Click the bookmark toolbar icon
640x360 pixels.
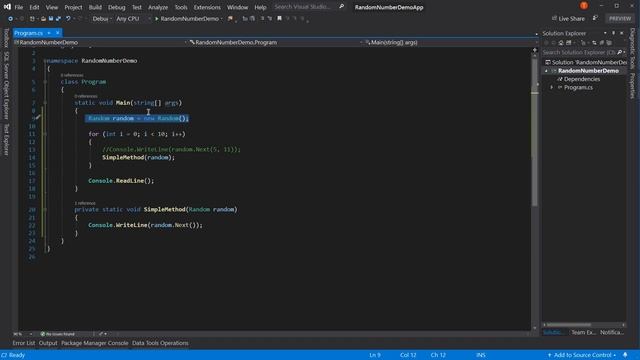click(279, 18)
